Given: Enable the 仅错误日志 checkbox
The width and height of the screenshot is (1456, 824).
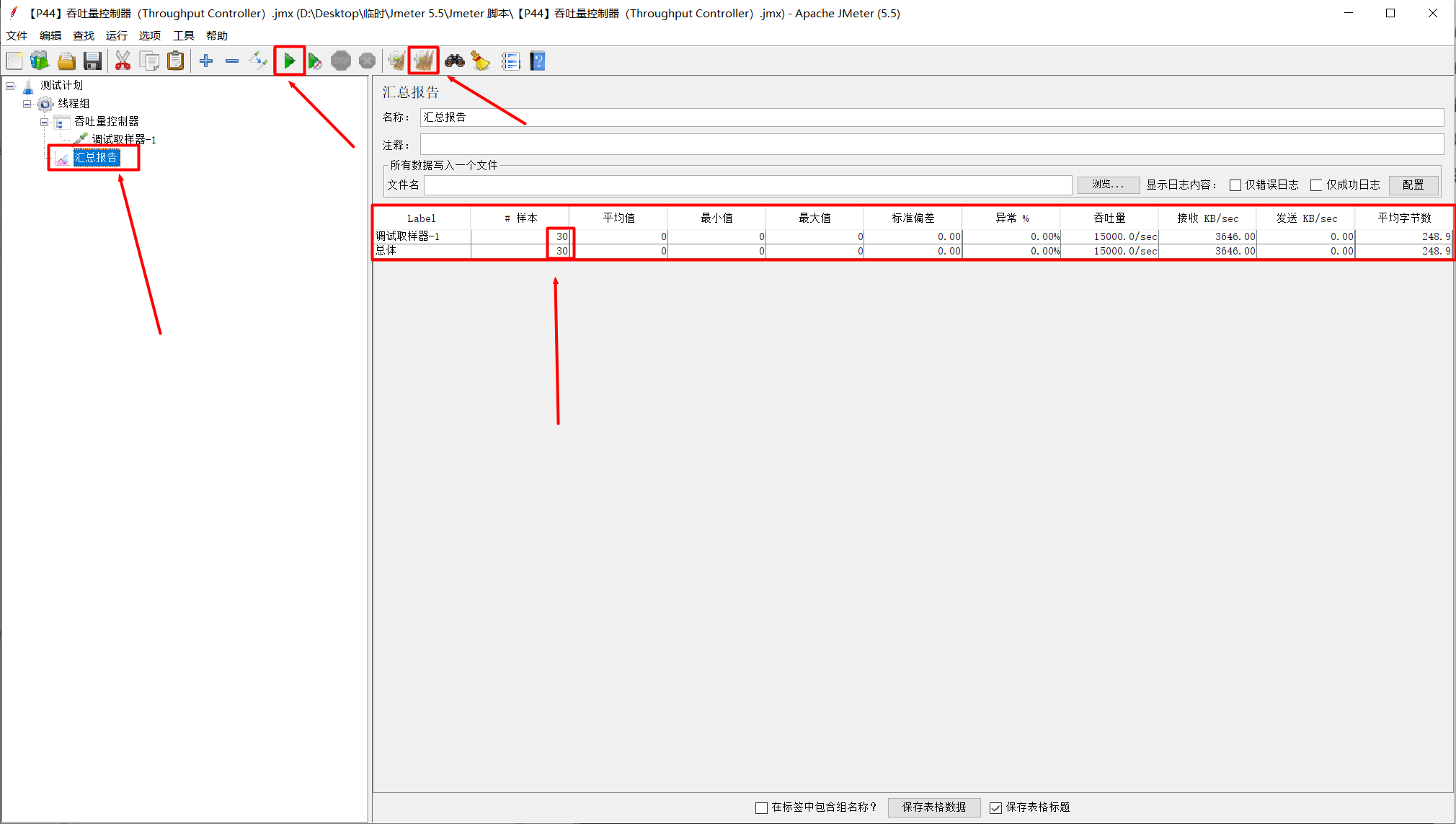Looking at the screenshot, I should click(1235, 185).
